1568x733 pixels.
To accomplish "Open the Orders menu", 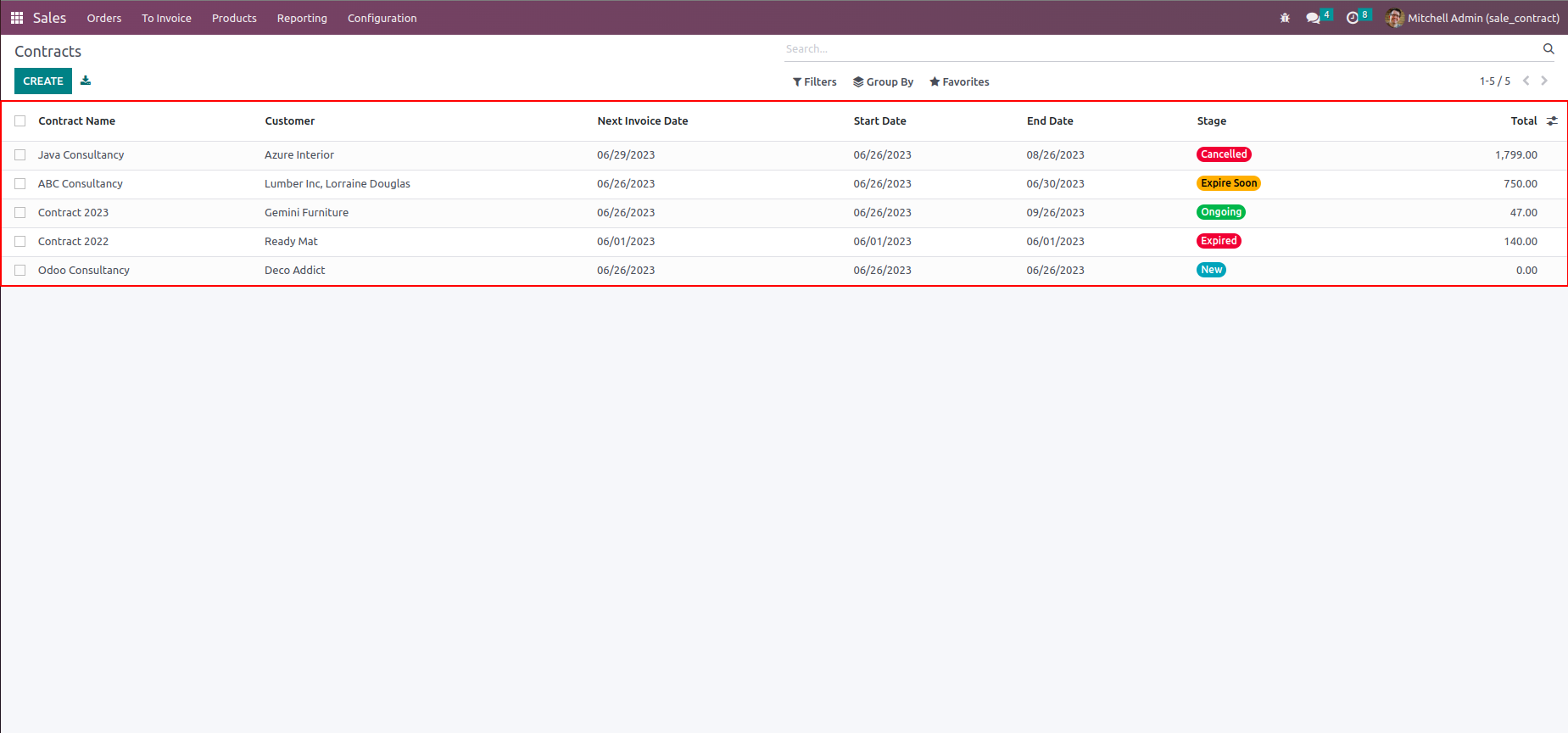I will pos(104,18).
